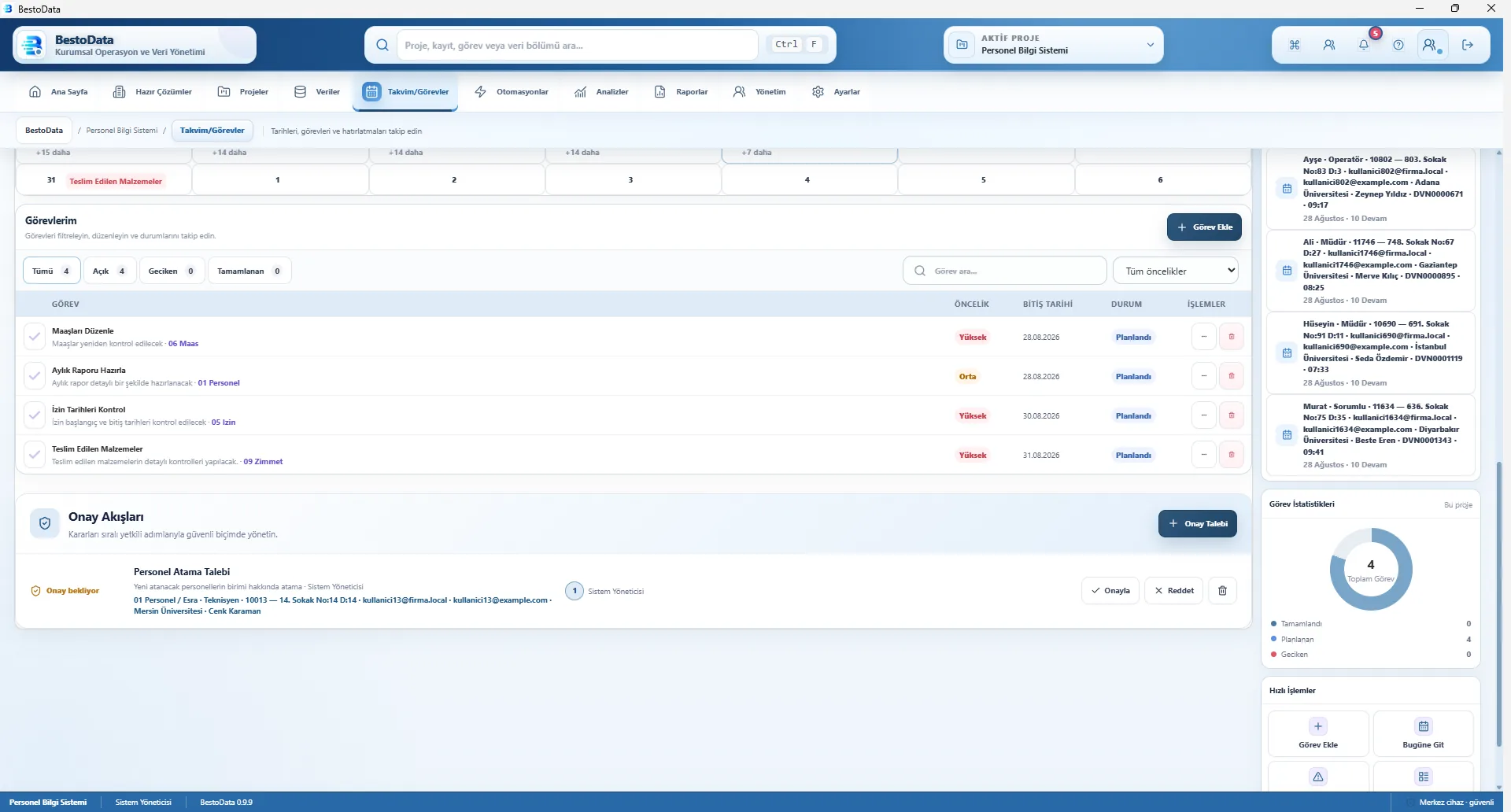
Task: Click the logout arrow icon
Action: coord(1468,45)
